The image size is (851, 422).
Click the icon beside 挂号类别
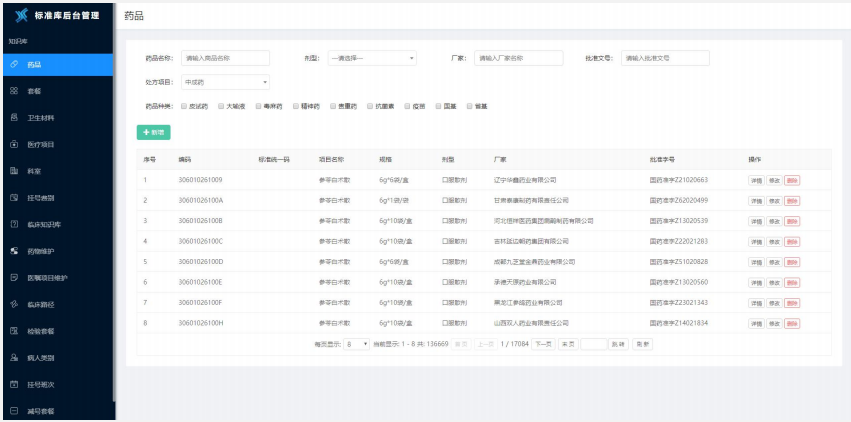click(x=15, y=198)
